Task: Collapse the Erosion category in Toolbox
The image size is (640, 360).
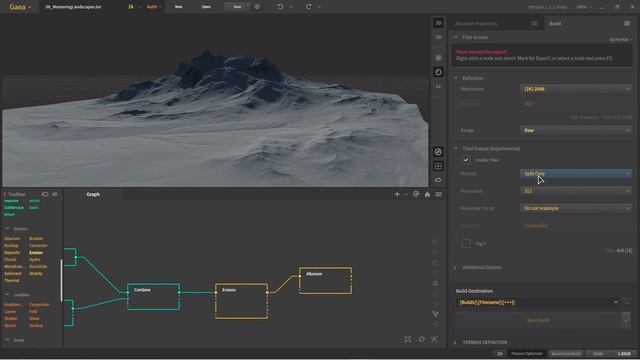Action: click(x=7, y=229)
